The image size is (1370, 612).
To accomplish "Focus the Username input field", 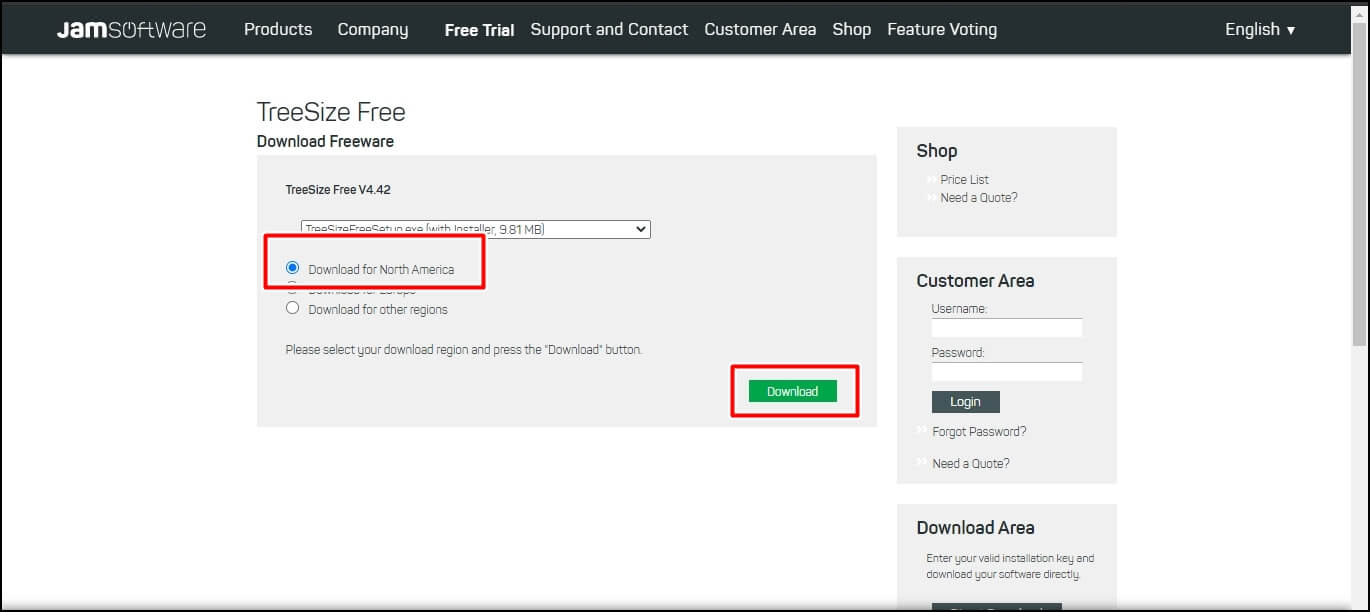I will pos(1007,328).
